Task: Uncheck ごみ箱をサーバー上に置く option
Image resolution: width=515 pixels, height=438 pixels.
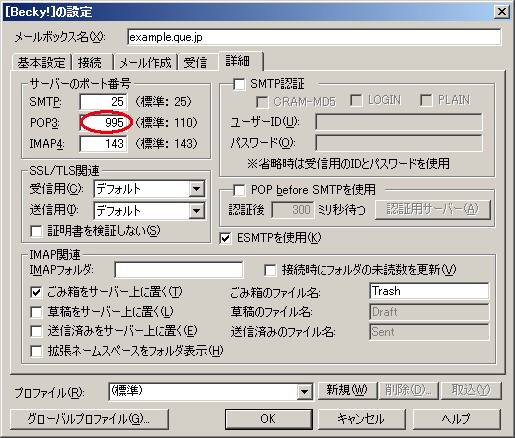Action: pyautogui.click(x=36, y=292)
